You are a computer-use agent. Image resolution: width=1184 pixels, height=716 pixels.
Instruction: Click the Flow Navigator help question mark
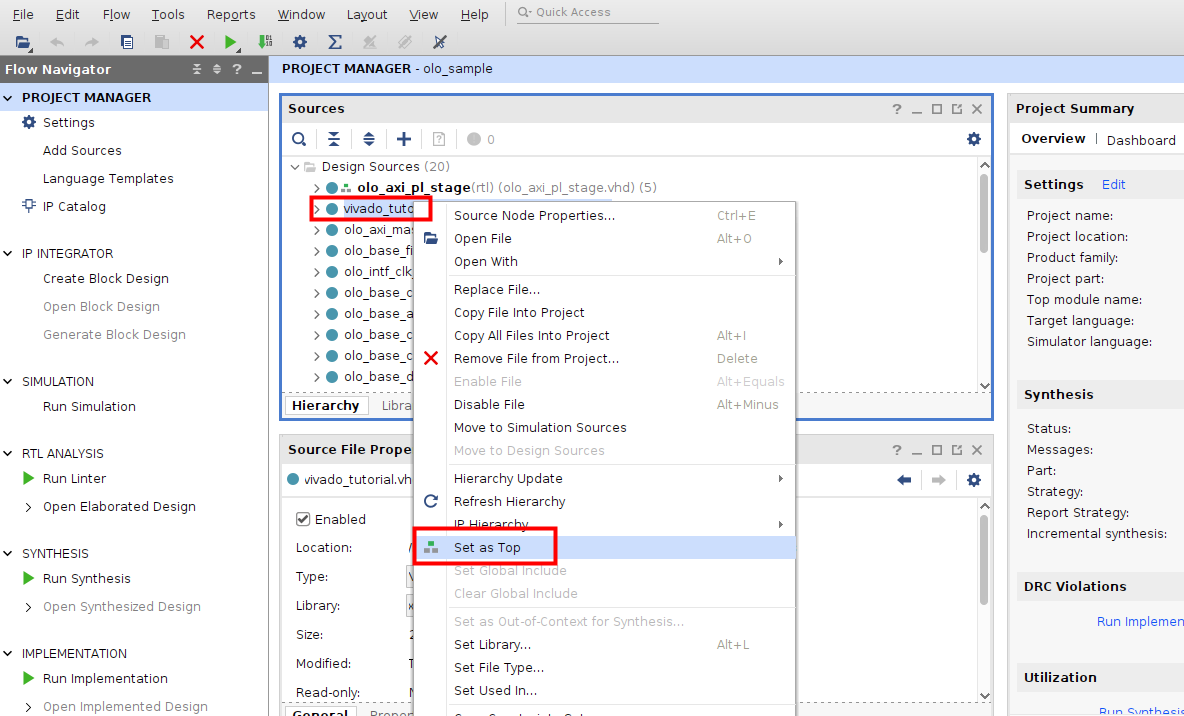[237, 69]
